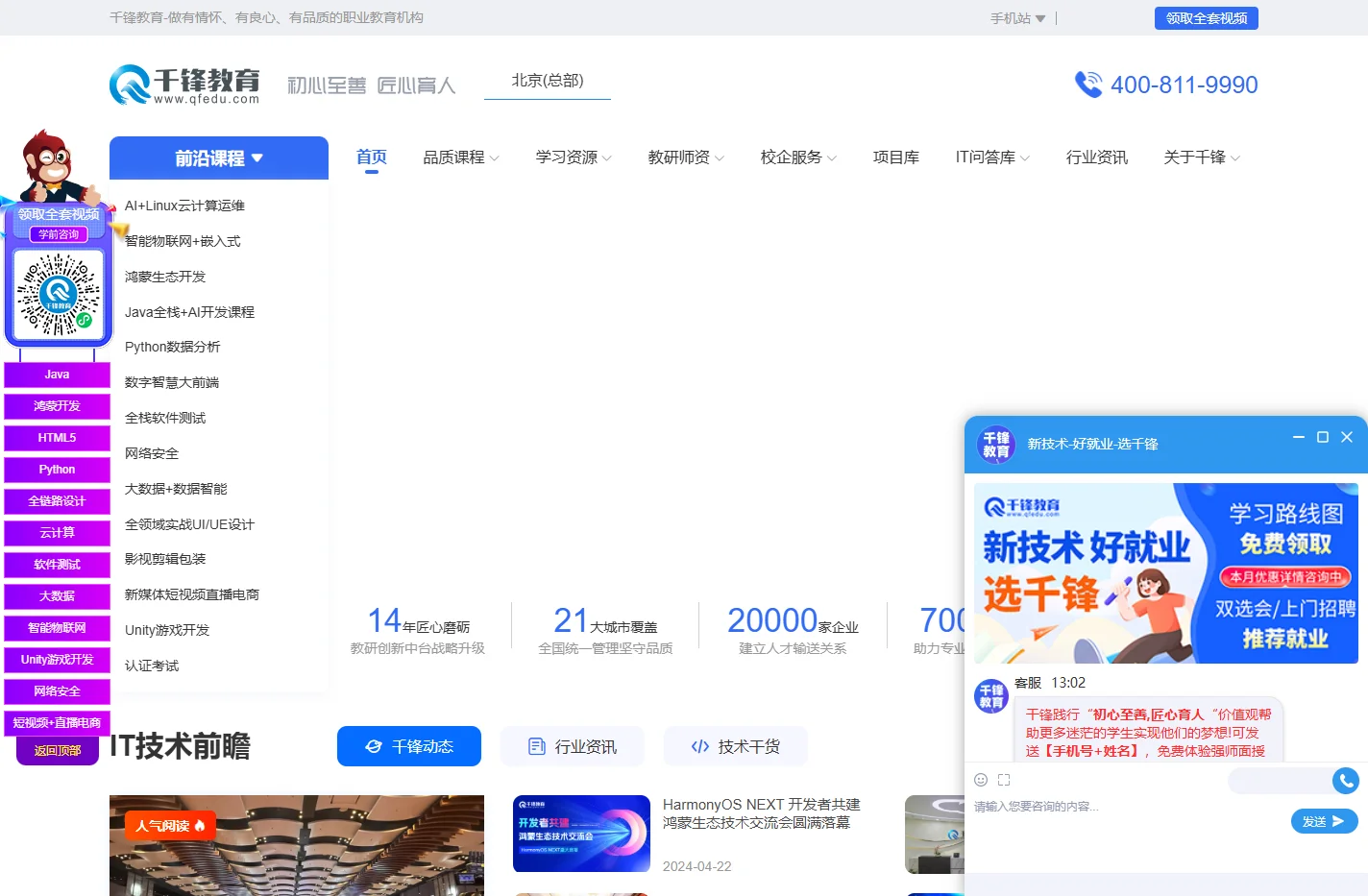
Task: Open the 智能物联网+嵌入式 course
Action: click(x=183, y=241)
